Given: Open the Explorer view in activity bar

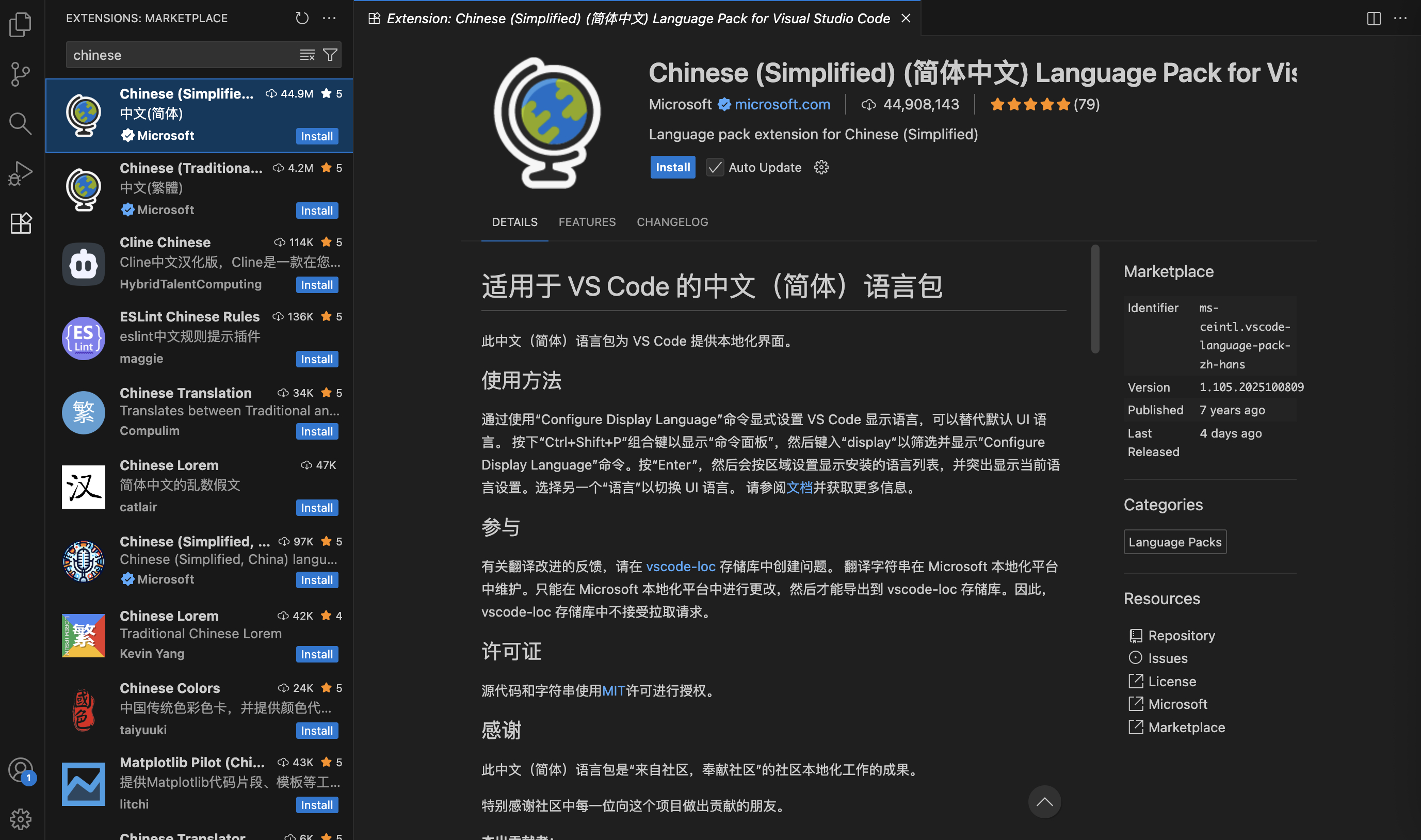Looking at the screenshot, I should [20, 24].
